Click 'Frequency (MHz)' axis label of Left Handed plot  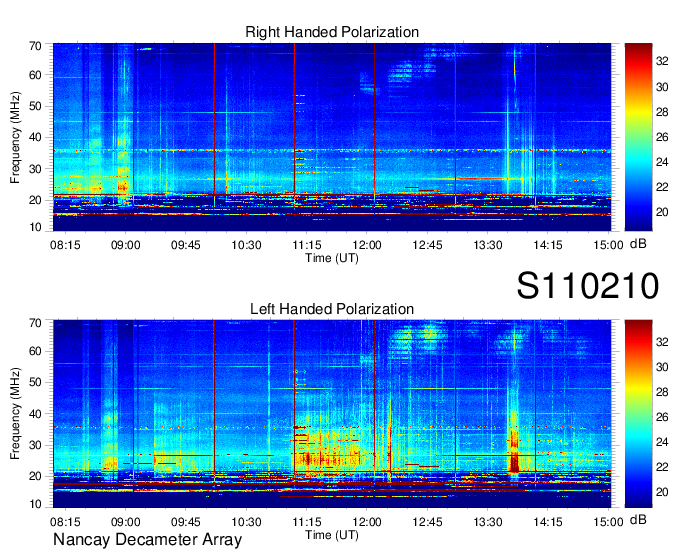pyautogui.click(x=15, y=414)
